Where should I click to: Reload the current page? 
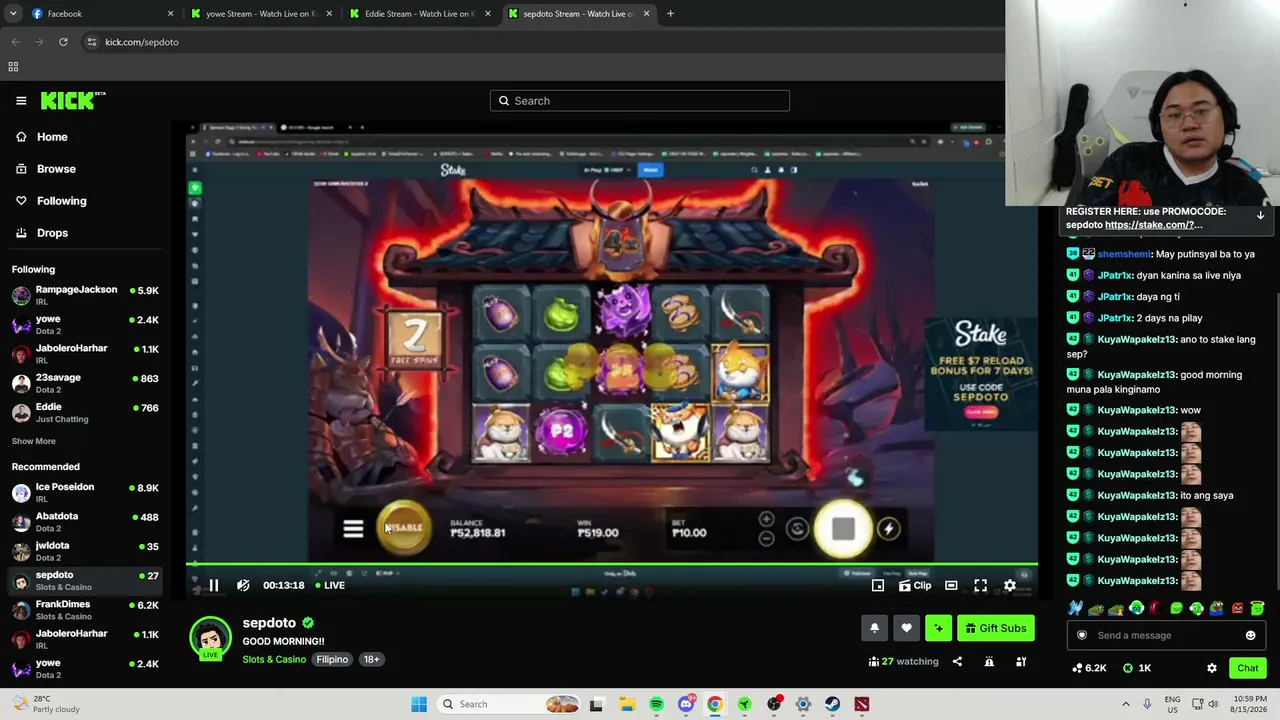(63, 42)
